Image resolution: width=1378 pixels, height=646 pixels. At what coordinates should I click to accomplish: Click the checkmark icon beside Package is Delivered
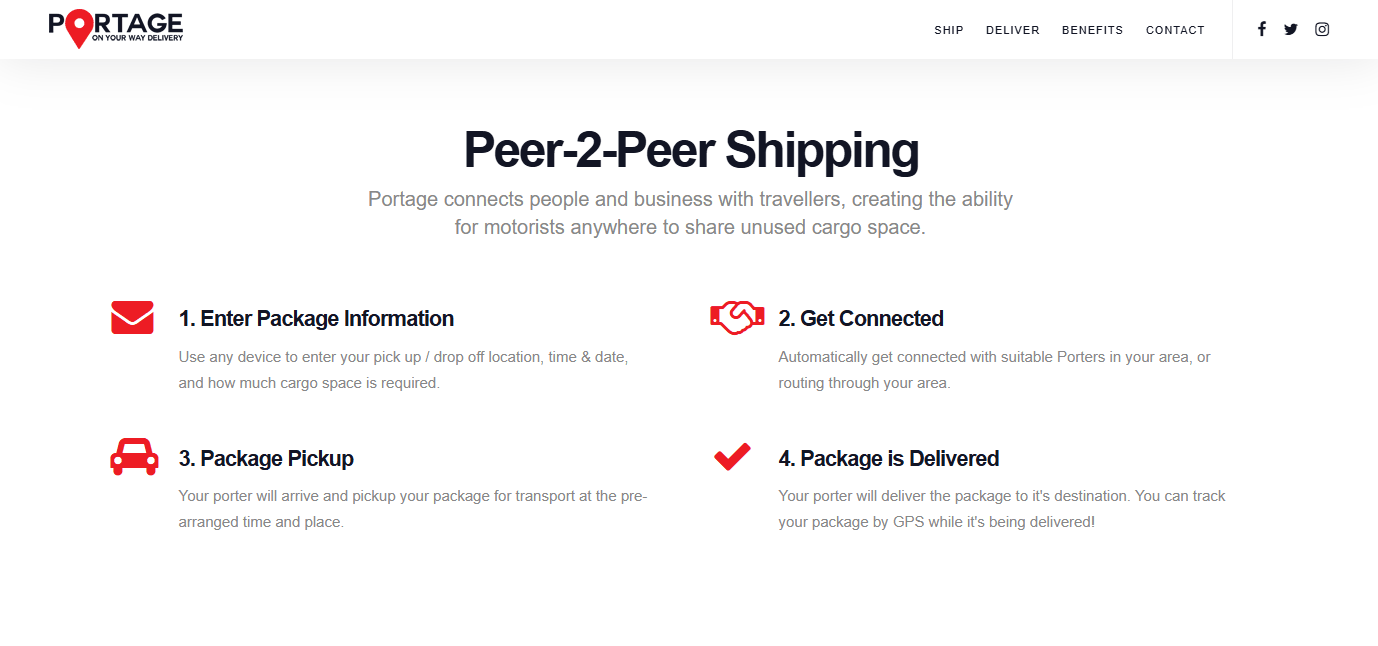point(731,456)
